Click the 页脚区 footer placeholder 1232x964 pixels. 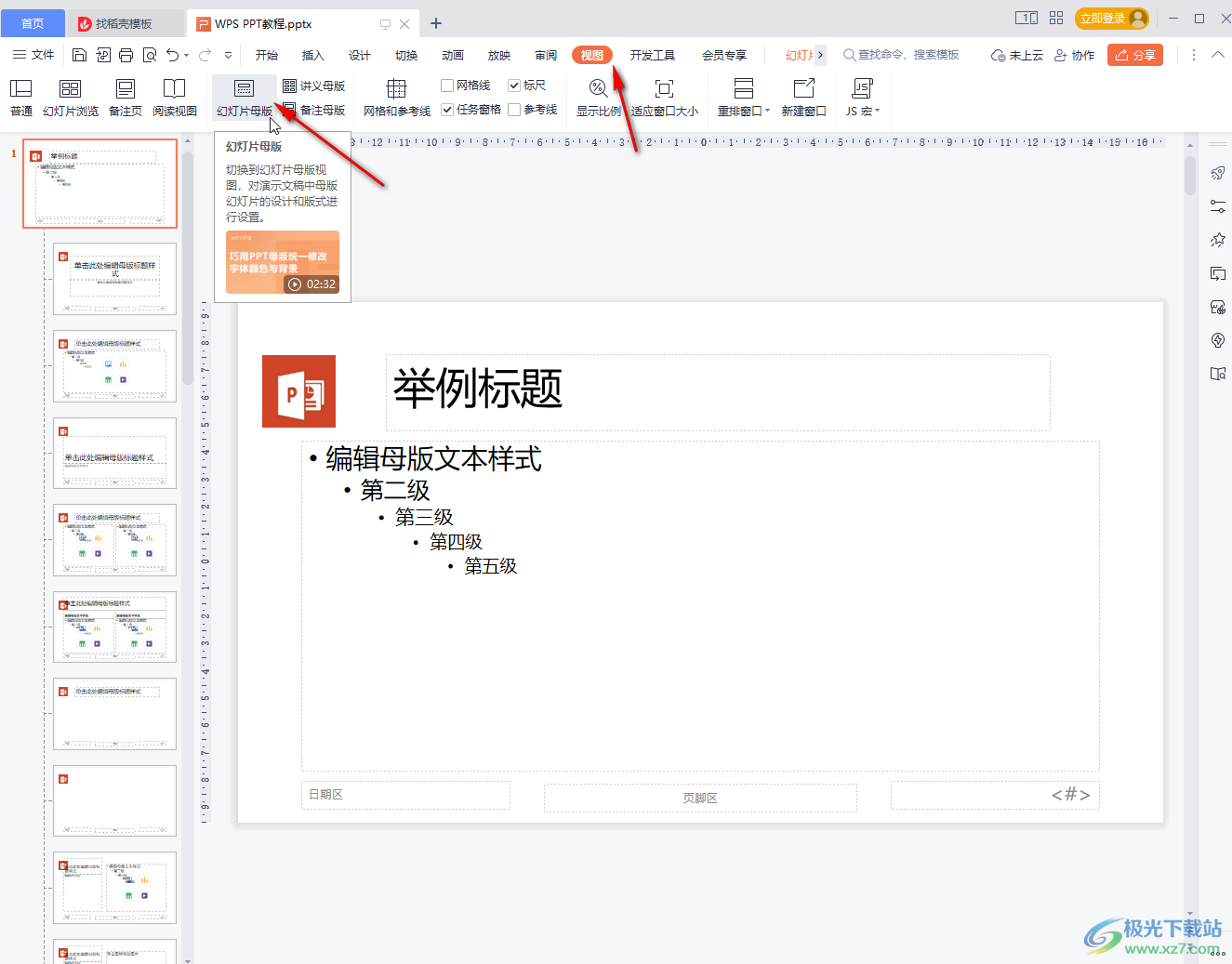700,798
